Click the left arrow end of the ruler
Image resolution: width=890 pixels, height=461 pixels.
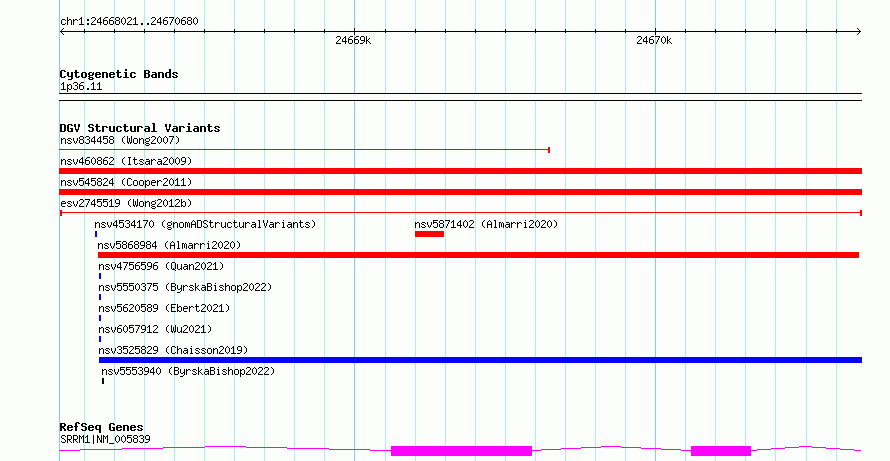(62, 32)
